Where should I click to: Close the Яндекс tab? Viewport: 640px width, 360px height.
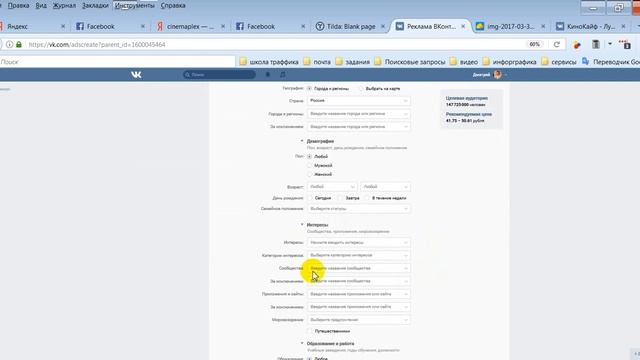(63, 27)
